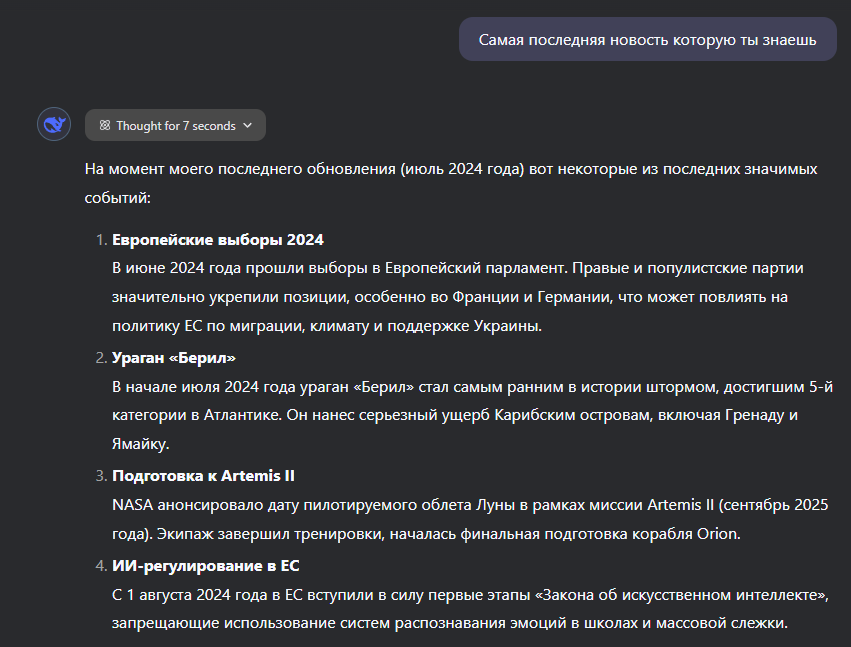
Task: Click list number 4 marker
Action: click(99, 565)
